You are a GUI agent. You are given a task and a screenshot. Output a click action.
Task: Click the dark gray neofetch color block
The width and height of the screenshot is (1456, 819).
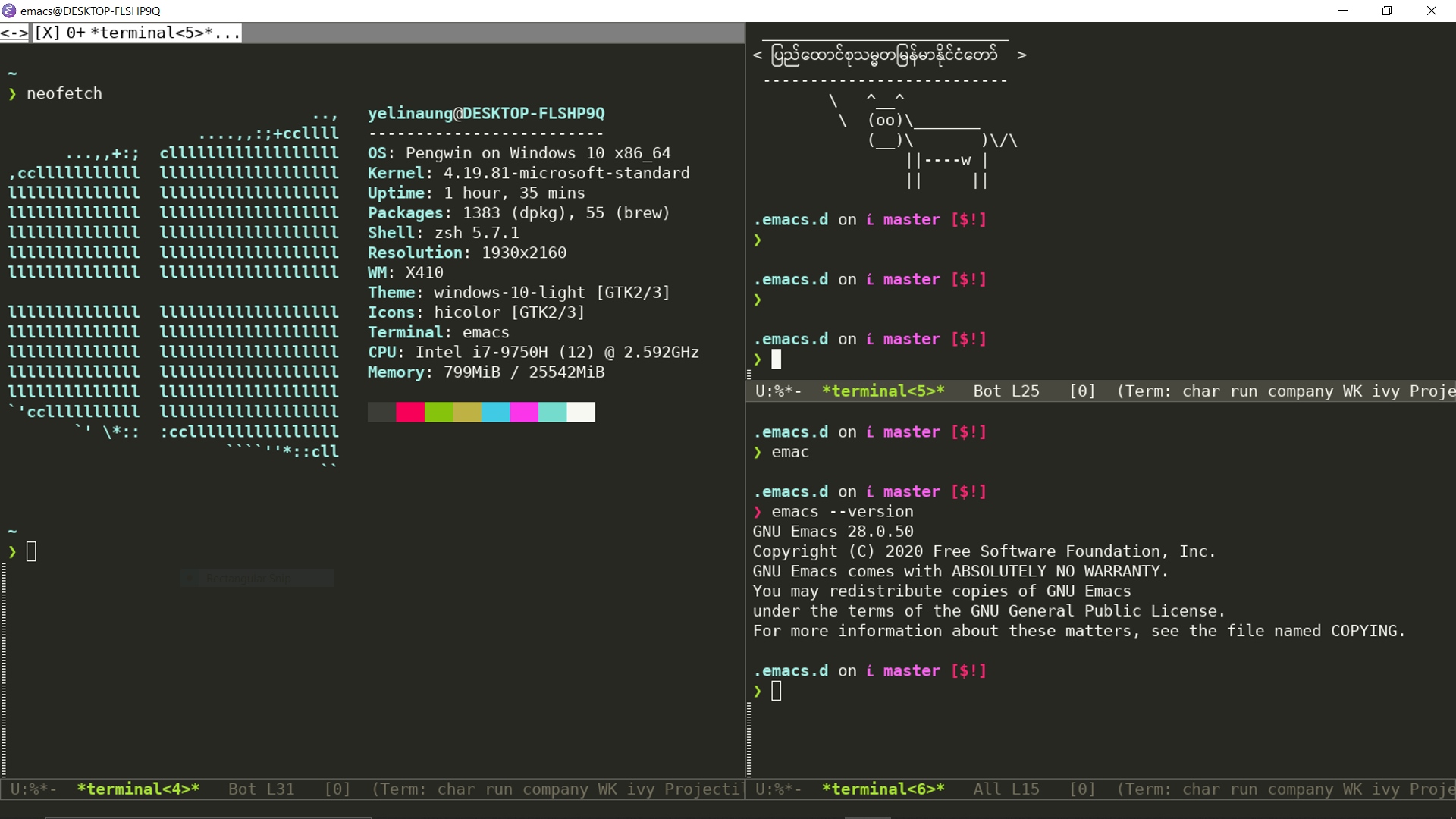381,412
